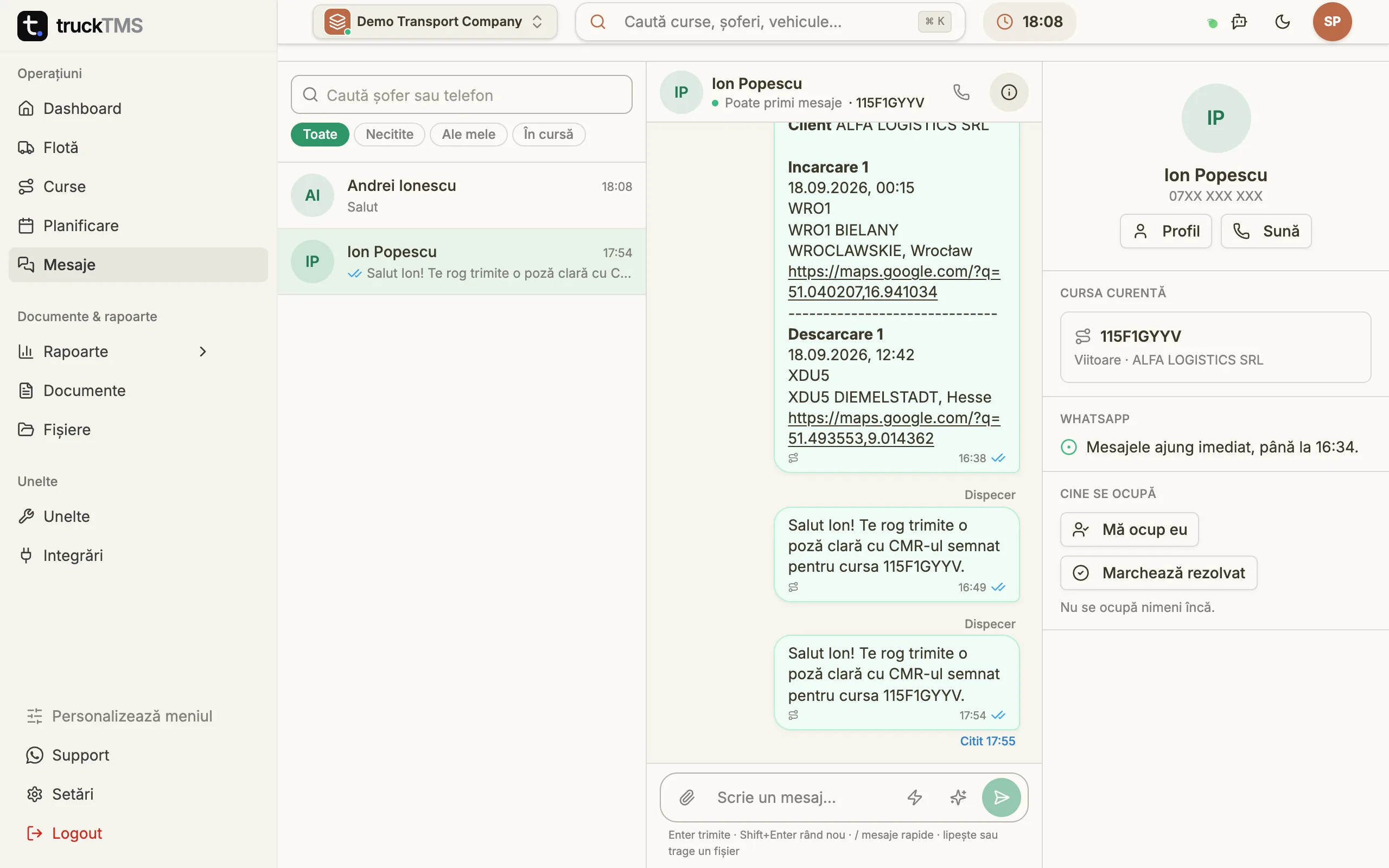Click the large IP avatar in profile panel
The width and height of the screenshot is (1389, 868).
(x=1216, y=118)
